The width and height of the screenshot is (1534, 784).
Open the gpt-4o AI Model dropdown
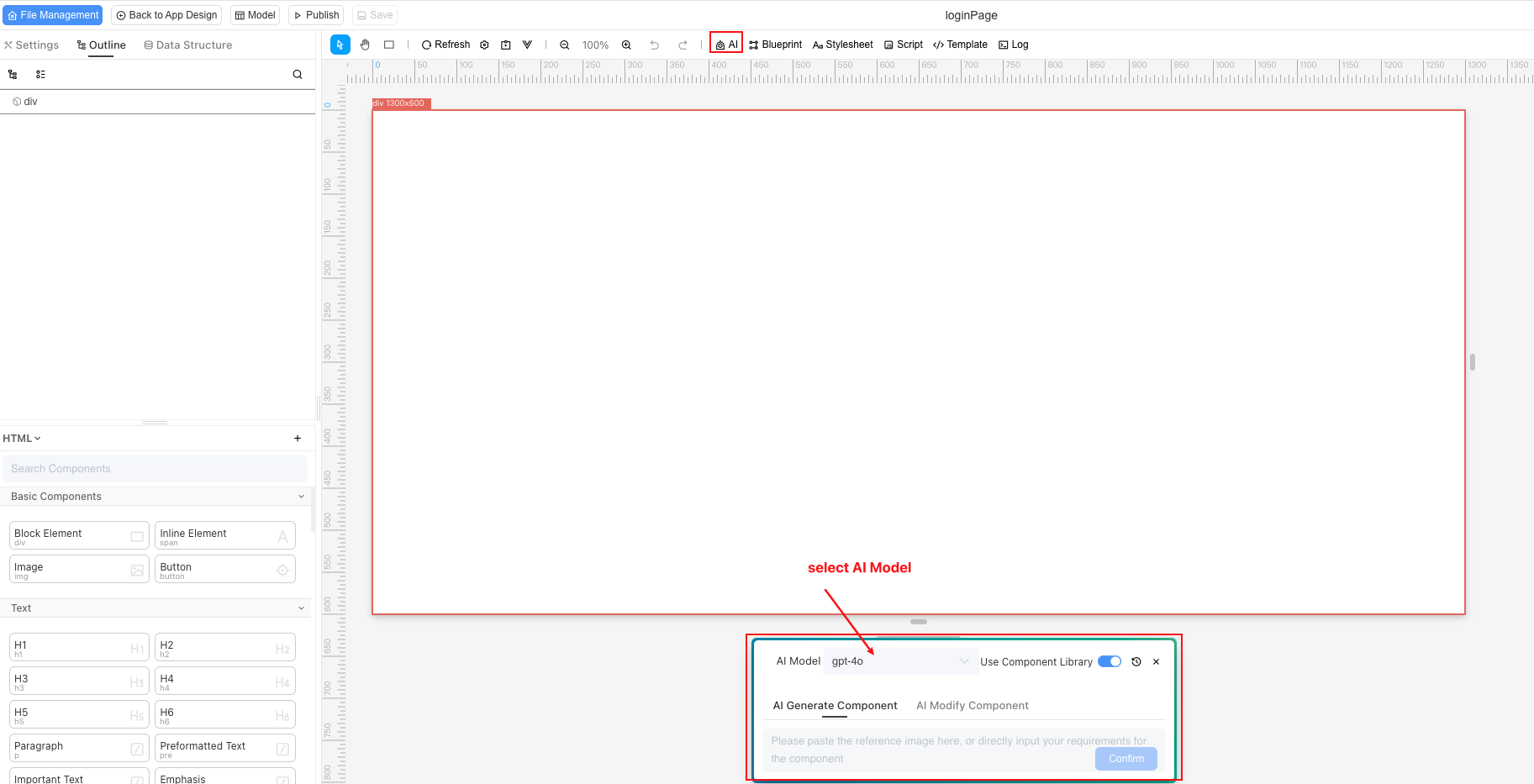point(899,661)
